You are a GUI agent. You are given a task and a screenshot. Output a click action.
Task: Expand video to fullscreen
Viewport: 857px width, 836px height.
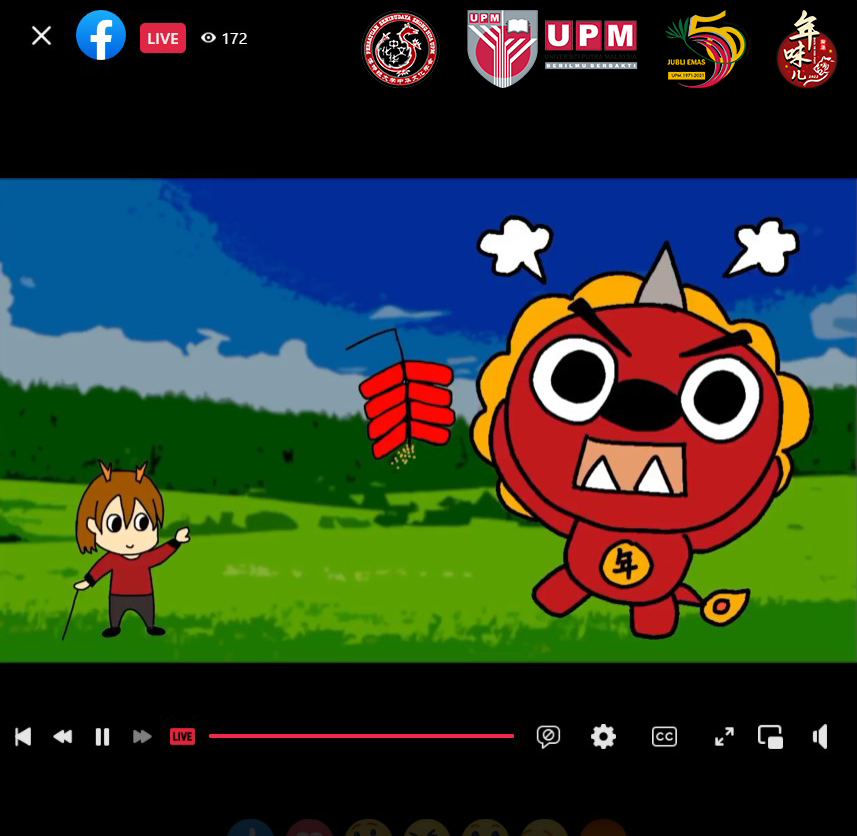tap(724, 737)
